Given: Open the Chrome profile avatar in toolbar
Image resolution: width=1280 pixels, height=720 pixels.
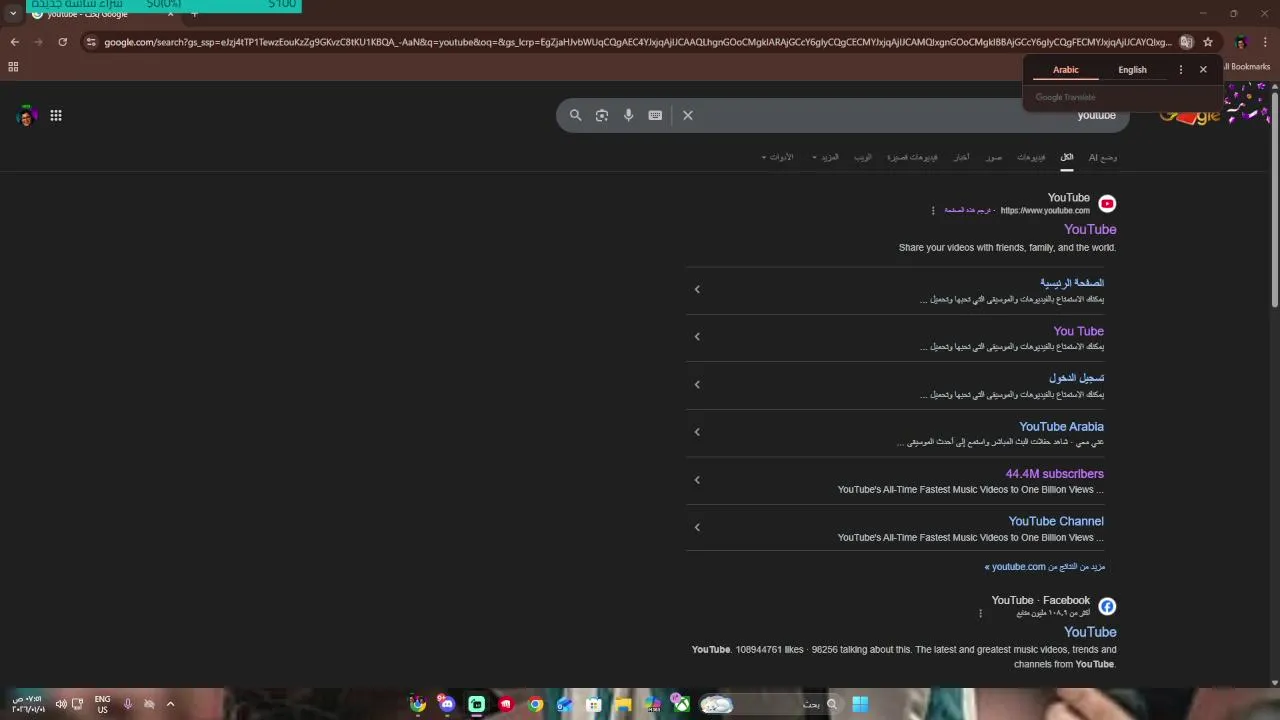Looking at the screenshot, I should point(1241,42).
